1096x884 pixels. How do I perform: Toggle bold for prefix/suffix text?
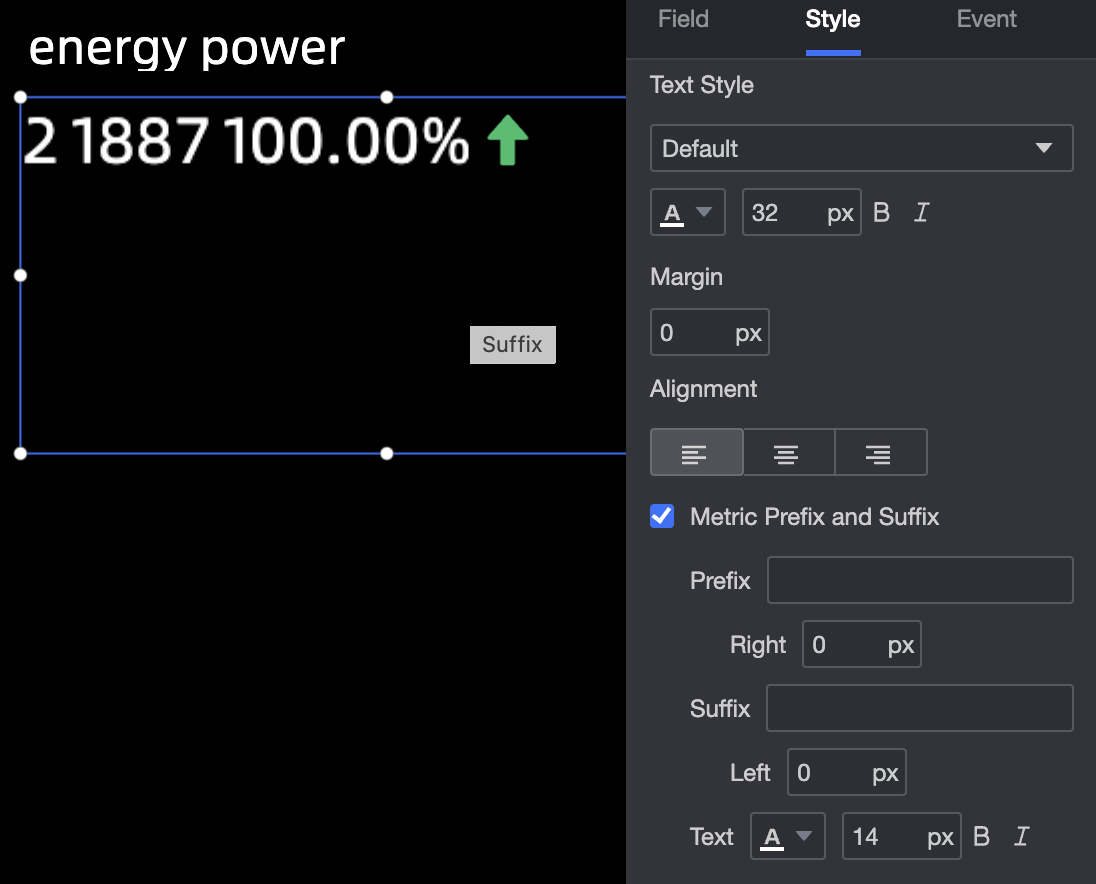tap(981, 836)
